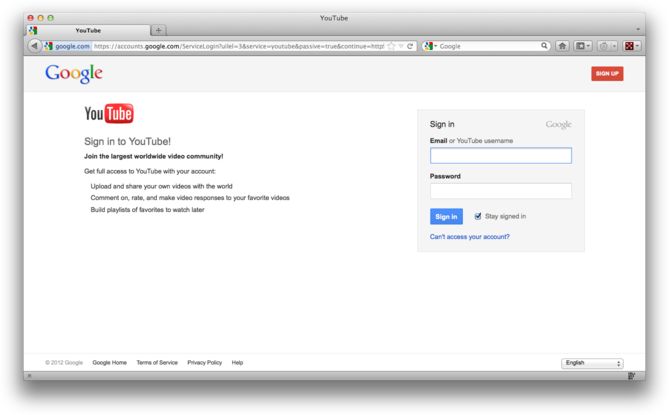The width and height of the screenshot is (669, 415).
Task: Click the search magnifier icon in search bar
Action: pos(545,46)
